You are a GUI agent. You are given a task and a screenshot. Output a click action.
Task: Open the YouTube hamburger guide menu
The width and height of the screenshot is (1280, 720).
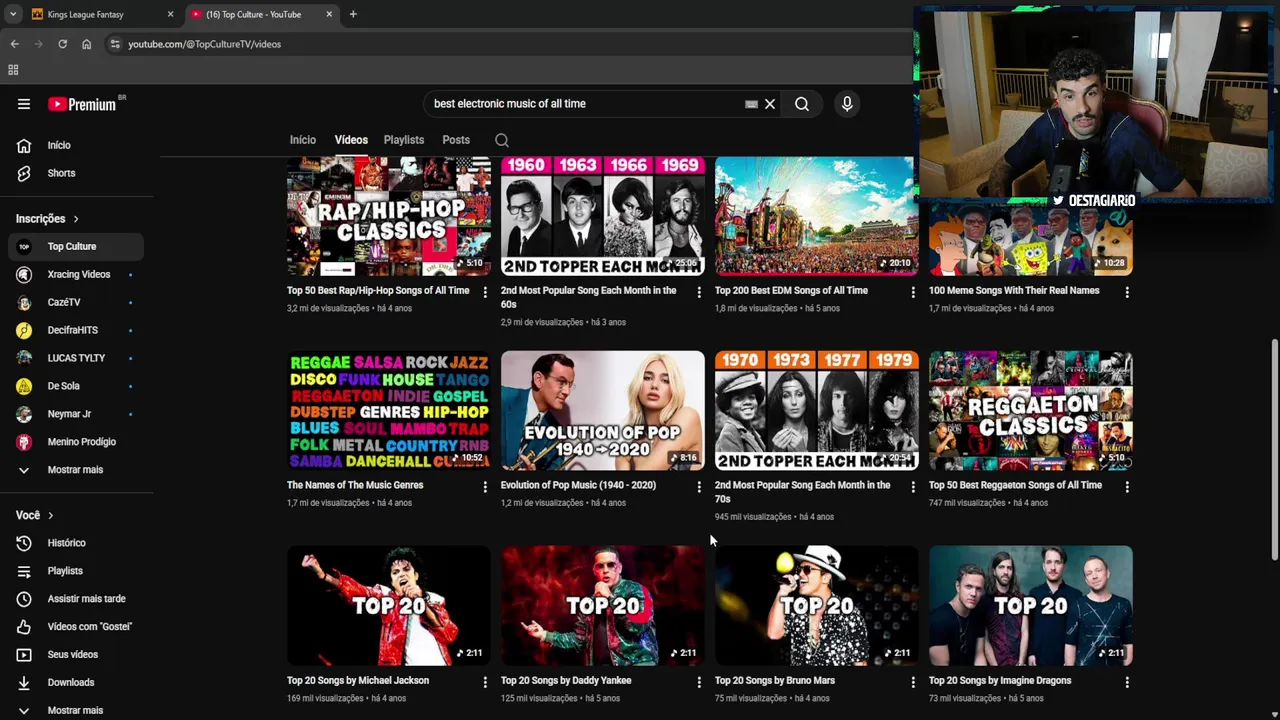coord(24,104)
